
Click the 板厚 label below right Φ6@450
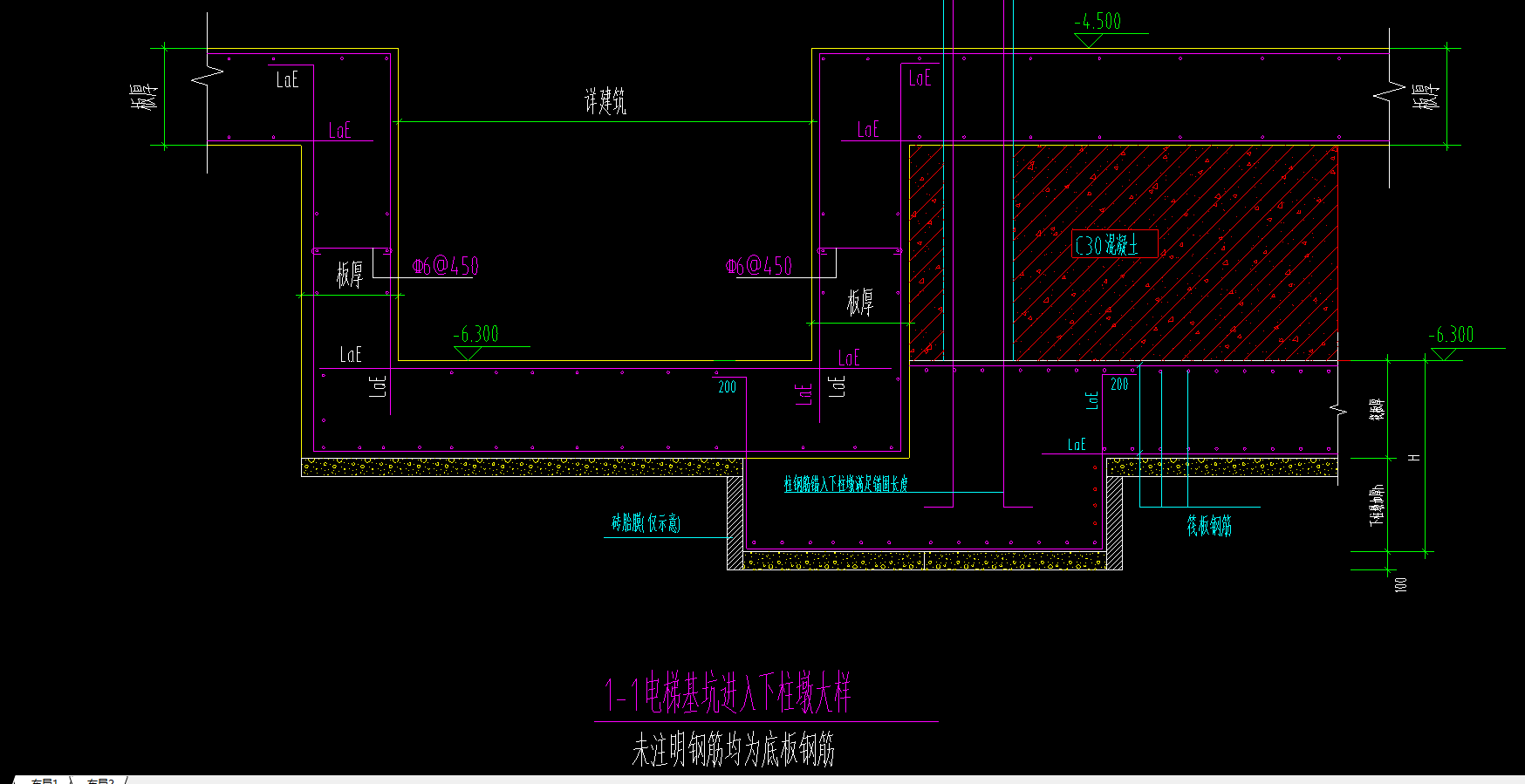[860, 303]
